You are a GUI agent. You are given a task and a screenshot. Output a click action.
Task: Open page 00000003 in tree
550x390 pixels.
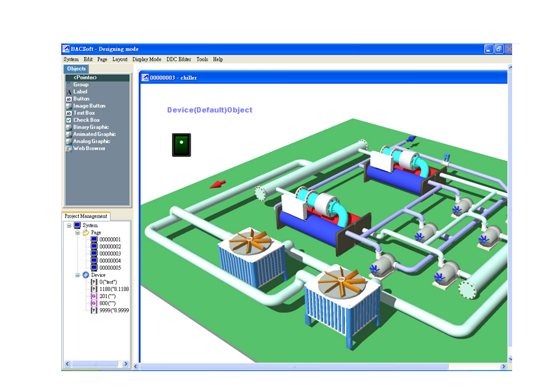[x=110, y=254]
